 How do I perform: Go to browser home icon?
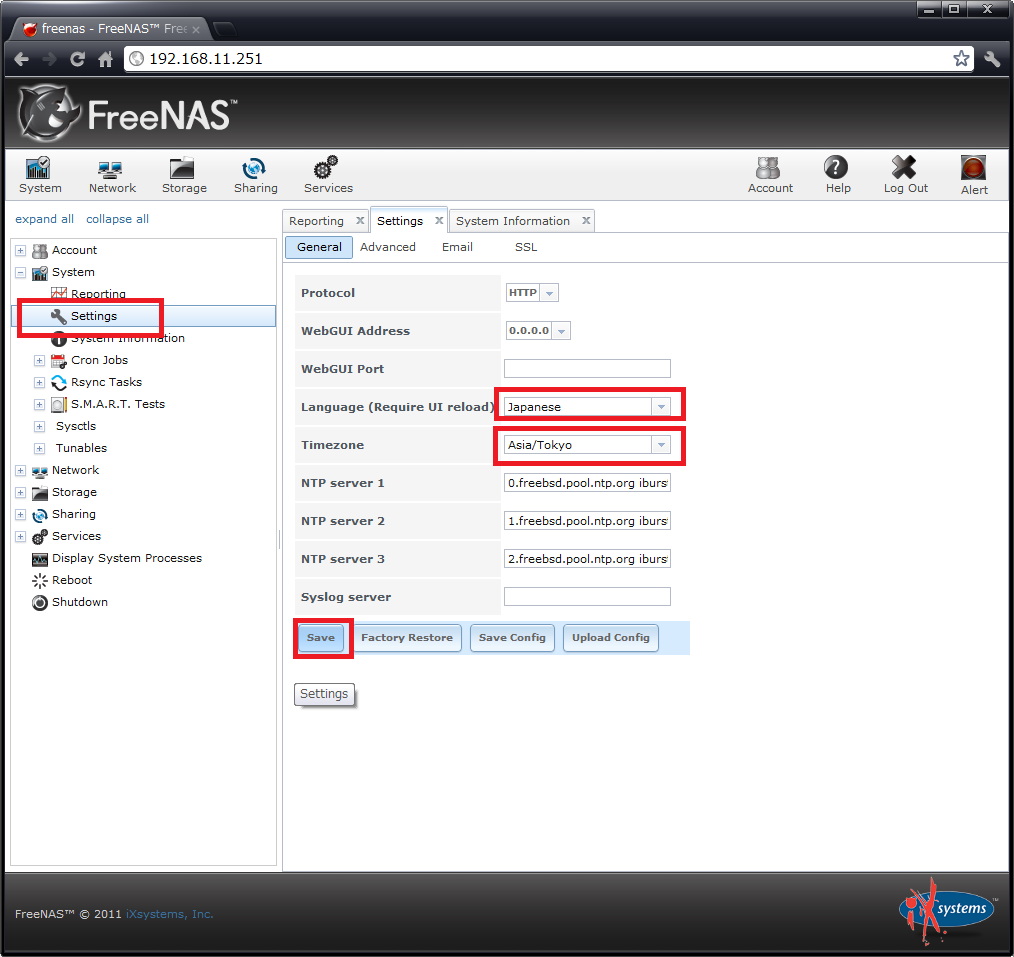[105, 59]
